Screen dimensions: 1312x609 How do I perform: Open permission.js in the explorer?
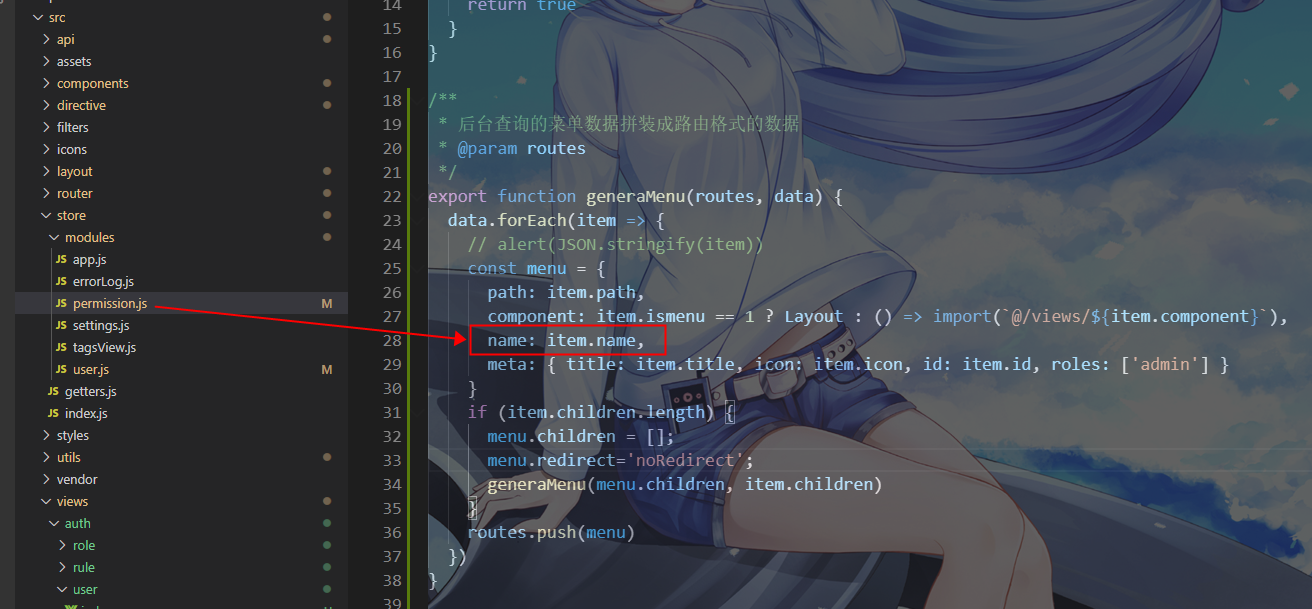click(x=110, y=303)
